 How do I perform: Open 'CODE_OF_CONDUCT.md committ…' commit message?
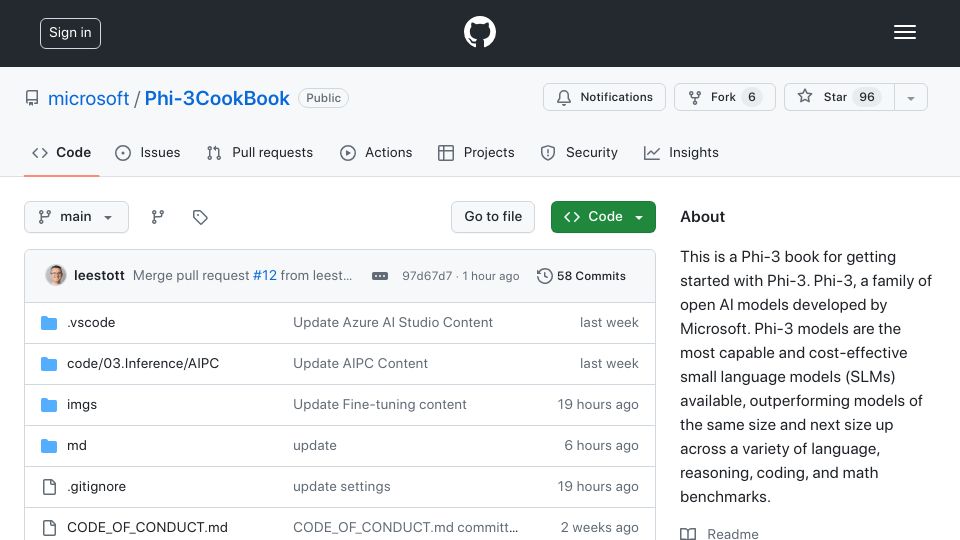pos(405,528)
